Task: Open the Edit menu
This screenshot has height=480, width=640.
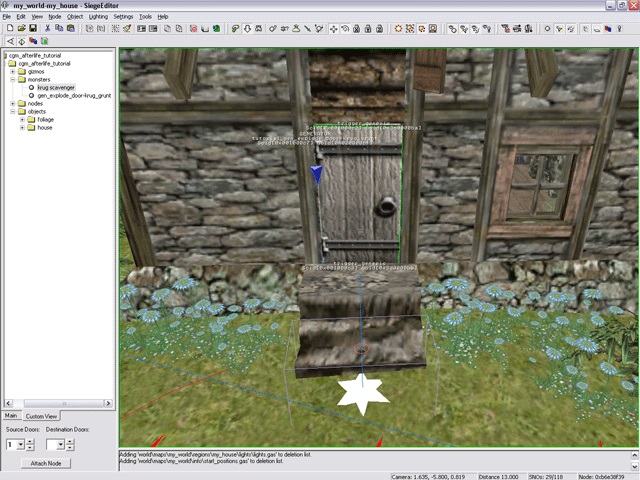Action: point(21,17)
